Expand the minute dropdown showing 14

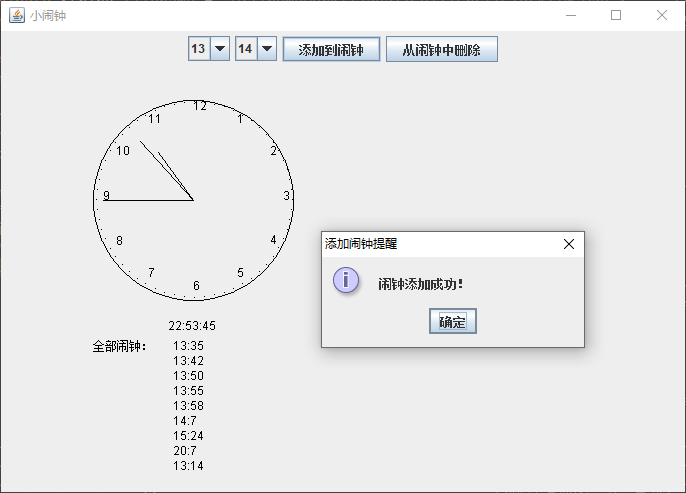tap(267, 49)
